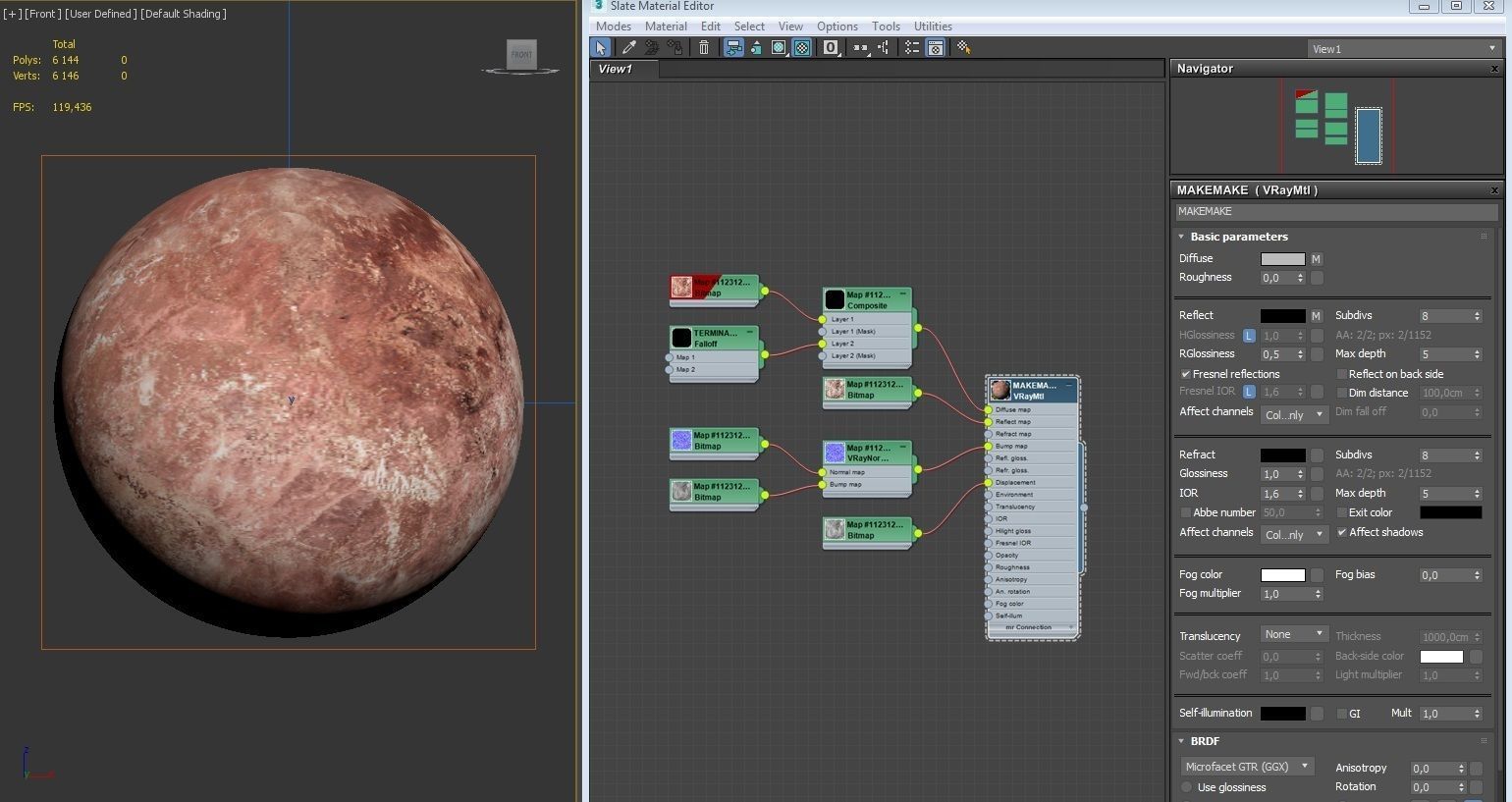This screenshot has height=802, width=1512.
Task: Adjust the Reflect Subdivs spinner arrows
Action: click(1476, 316)
